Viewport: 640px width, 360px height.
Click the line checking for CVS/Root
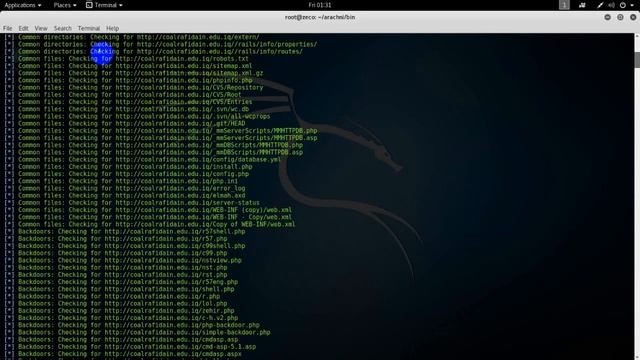(123, 95)
